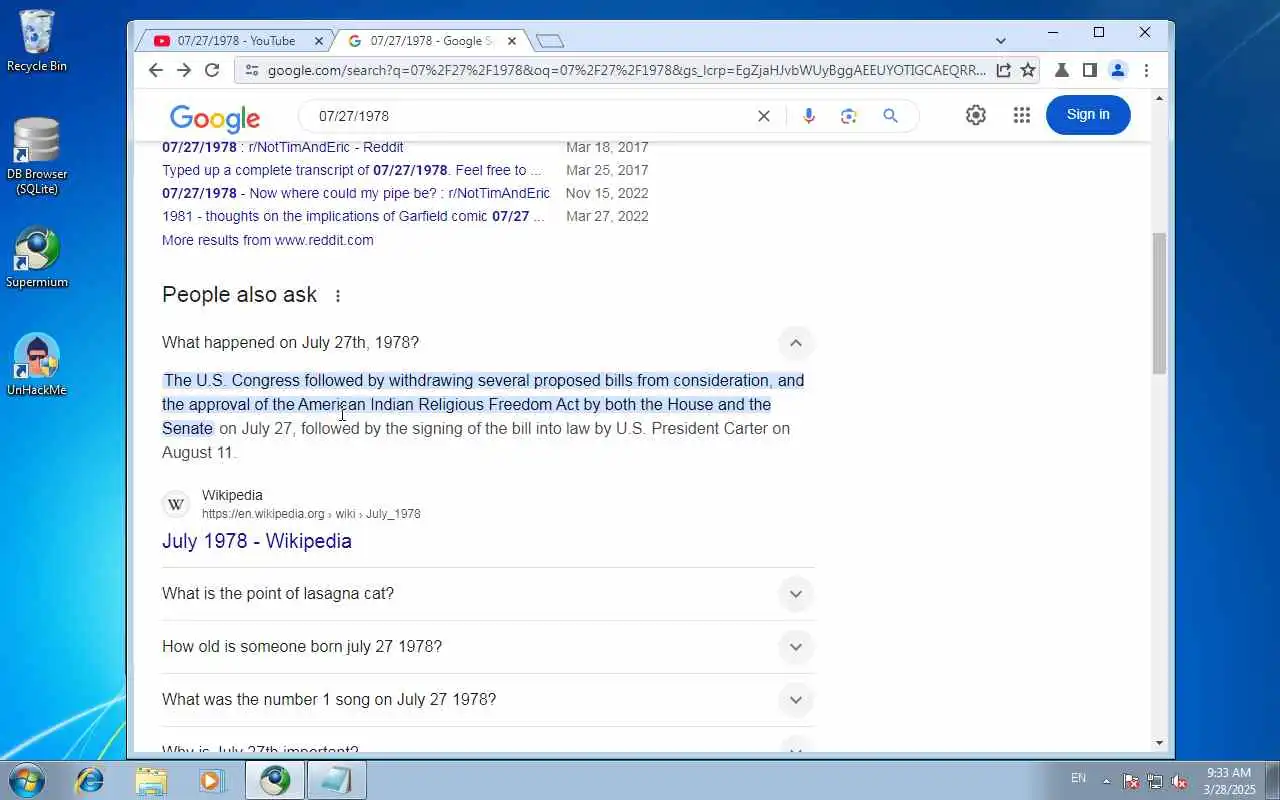Collapse the 'What happened on July 27th, 1978?' answer
Image resolution: width=1280 pixels, height=800 pixels.
[x=795, y=343]
